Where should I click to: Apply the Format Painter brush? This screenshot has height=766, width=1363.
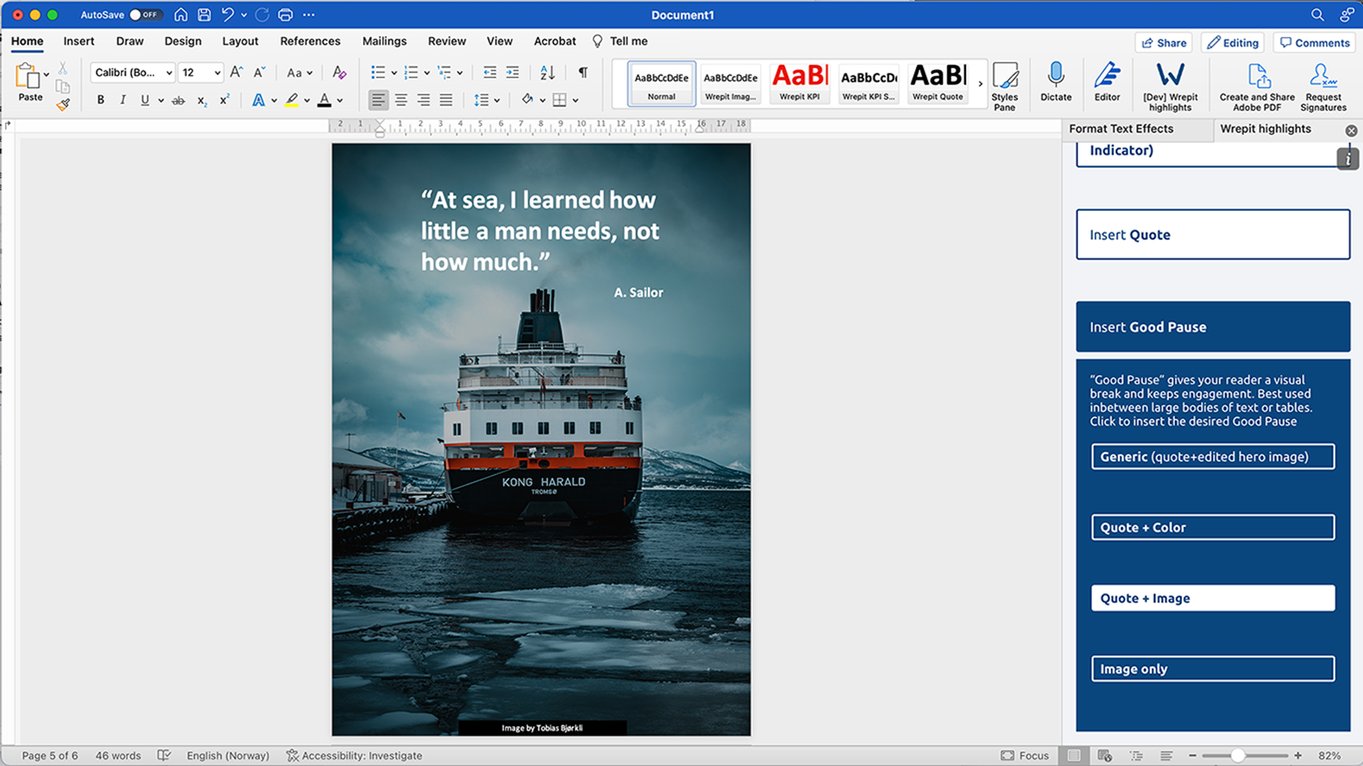pos(63,104)
